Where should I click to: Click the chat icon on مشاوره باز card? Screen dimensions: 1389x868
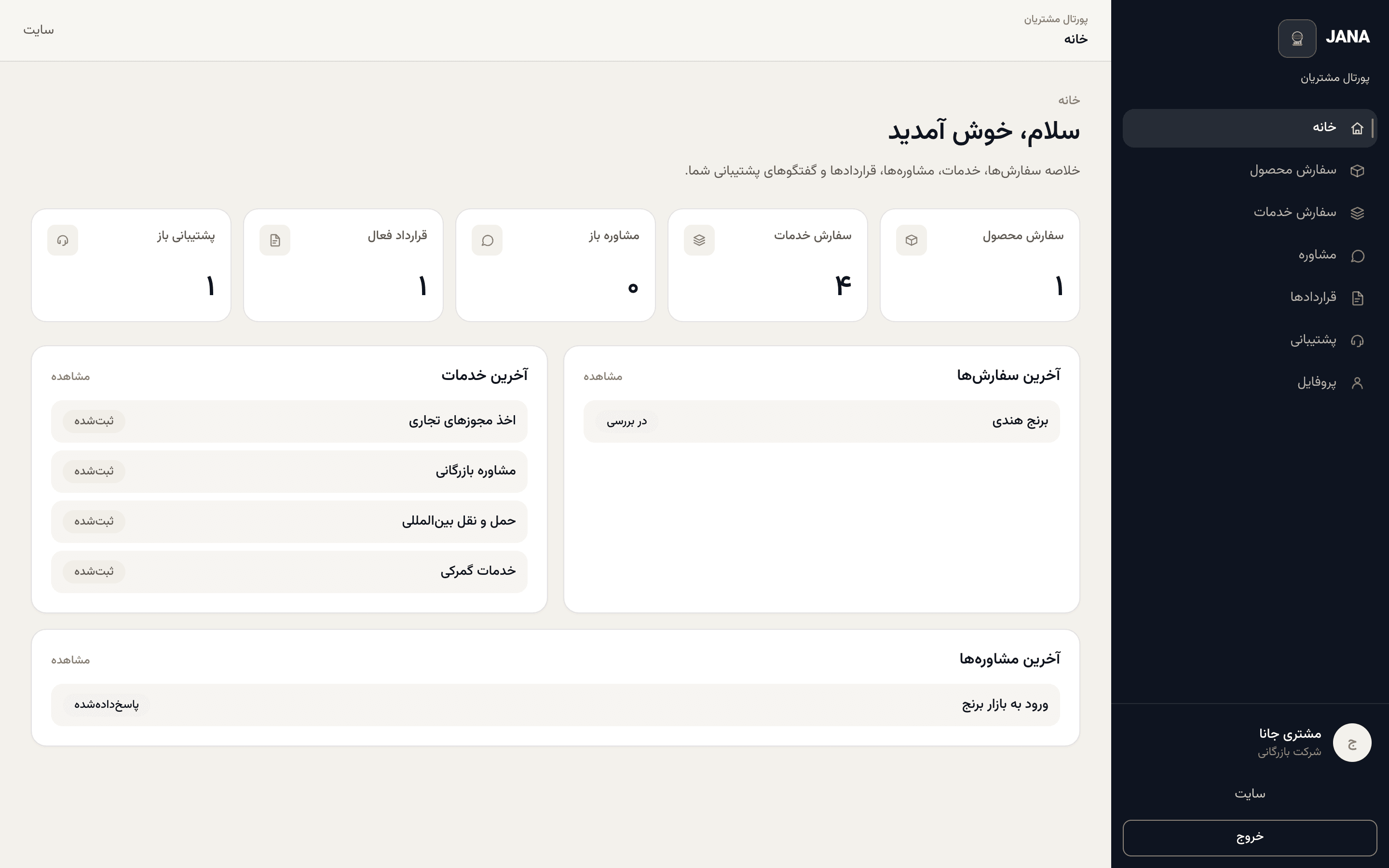[487, 240]
